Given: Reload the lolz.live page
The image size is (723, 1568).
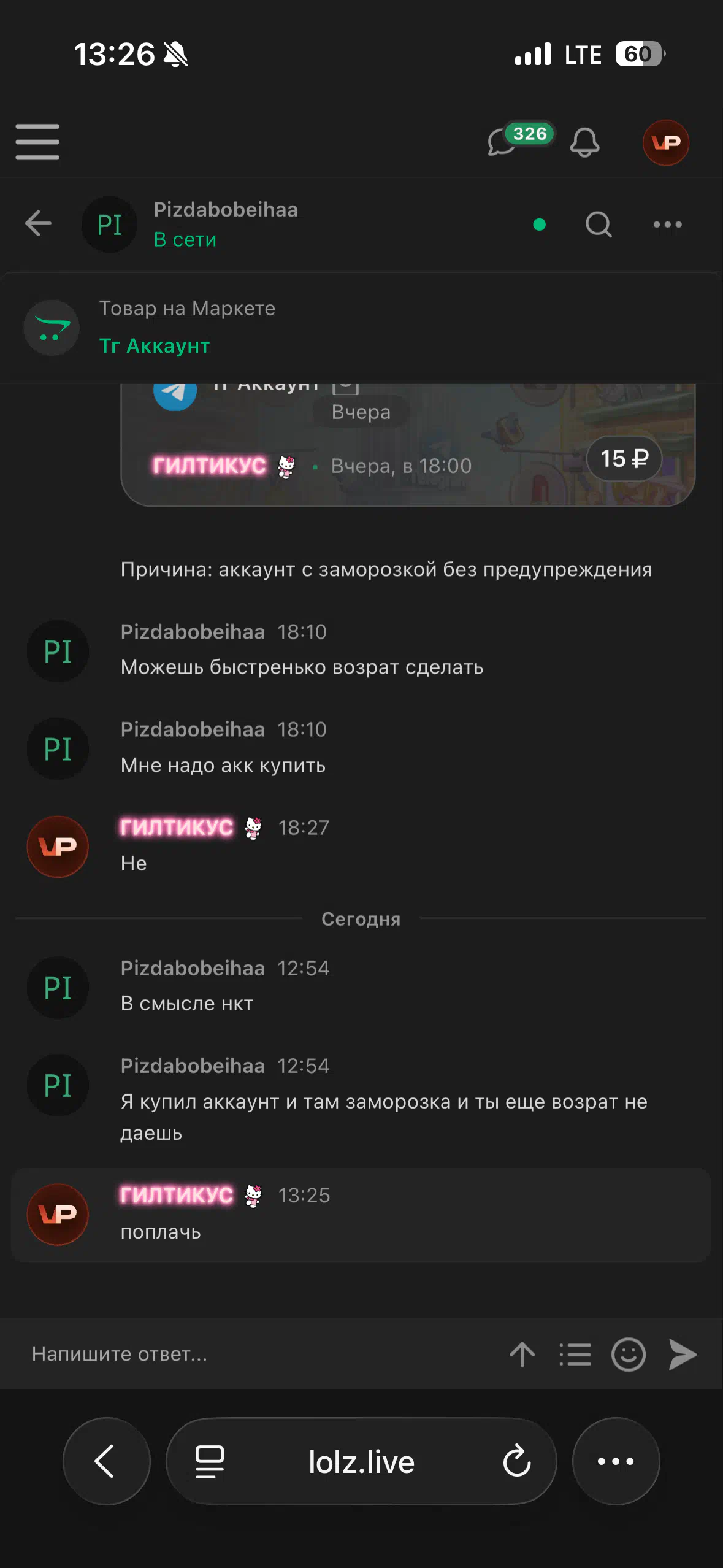Looking at the screenshot, I should coord(517,1461).
